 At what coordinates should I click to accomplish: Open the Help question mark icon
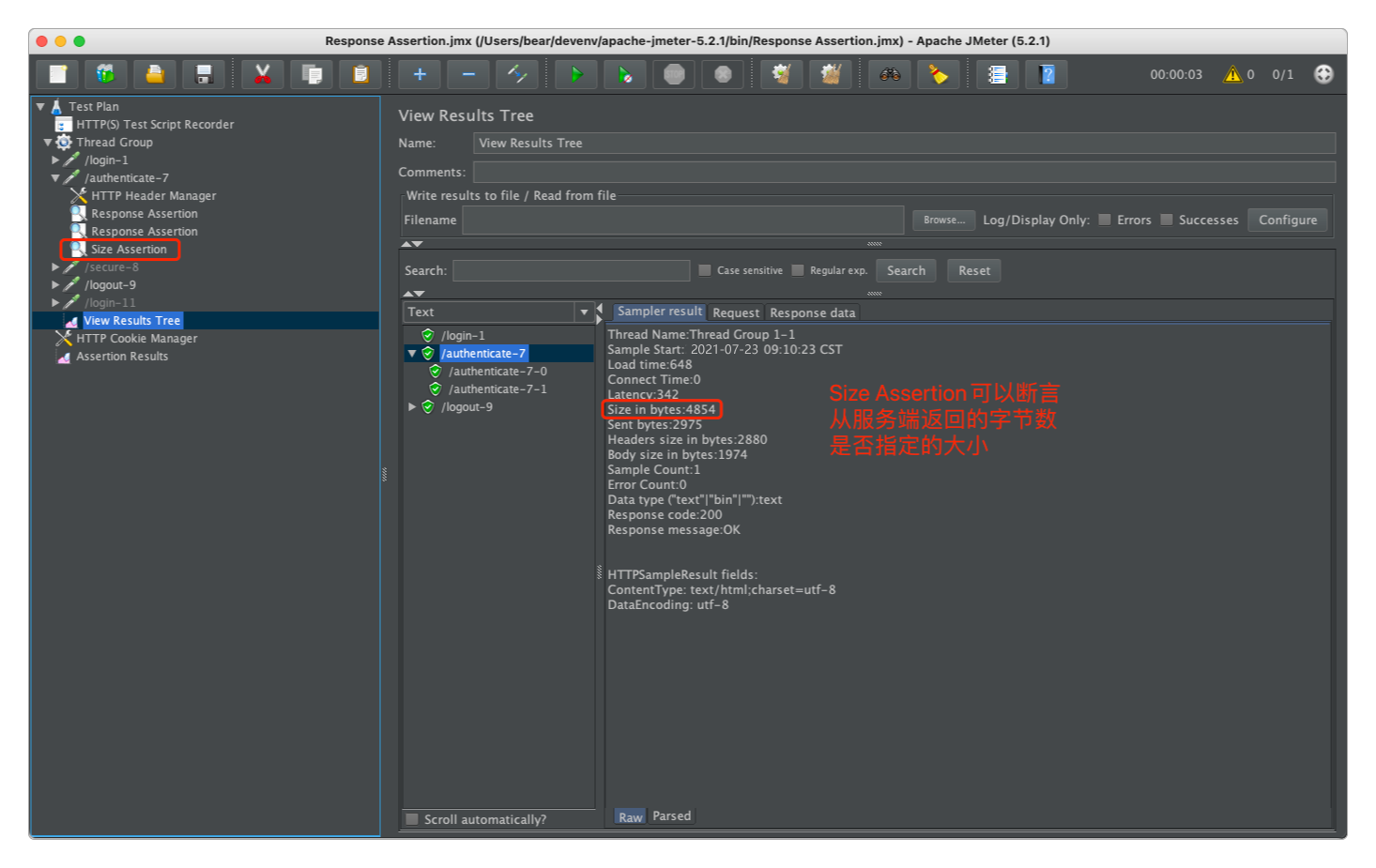pos(1047,74)
